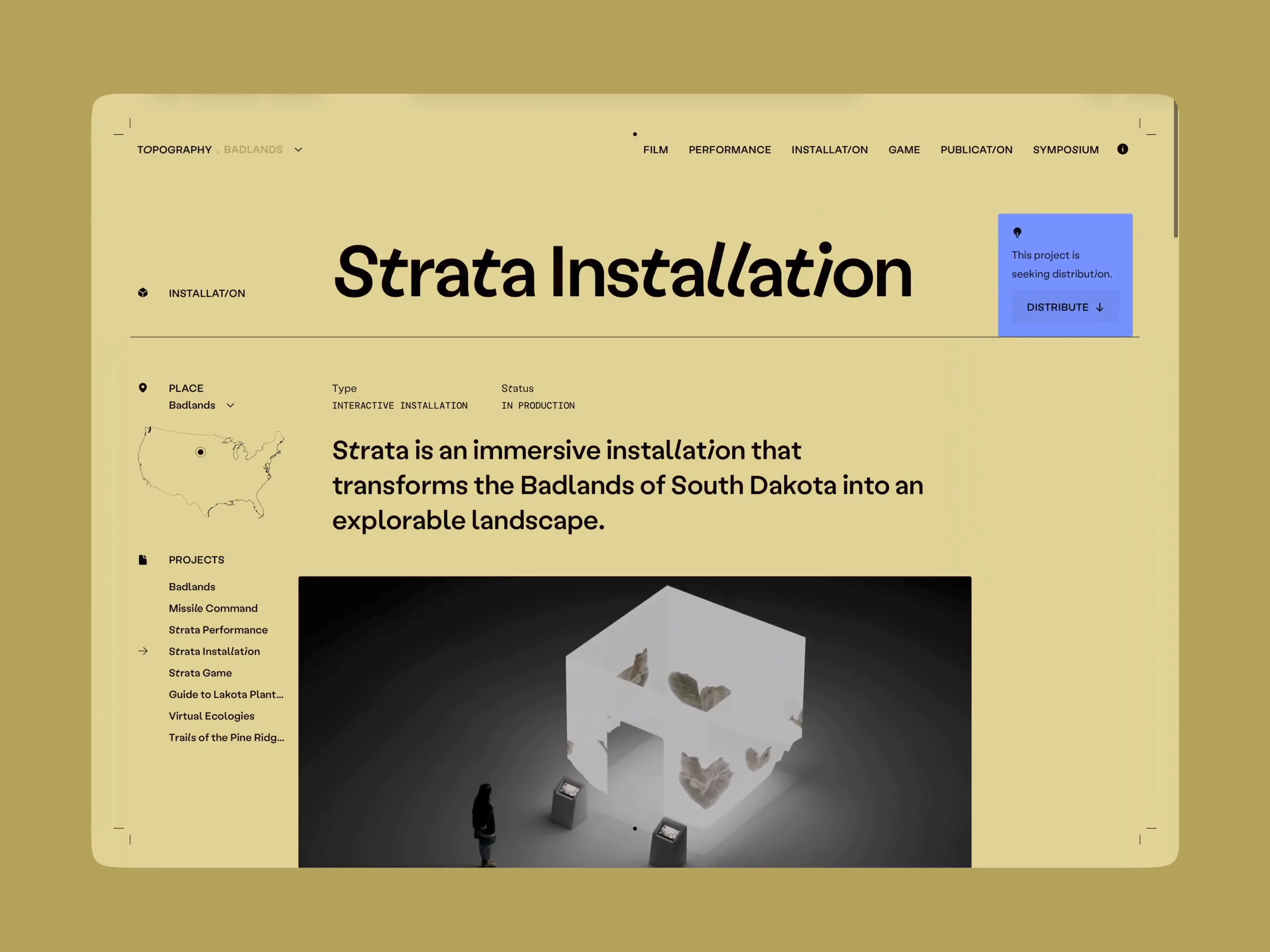Select INSTALLATION in the top navigation
Viewport: 1270px width, 952px height.
pyautogui.click(x=829, y=150)
